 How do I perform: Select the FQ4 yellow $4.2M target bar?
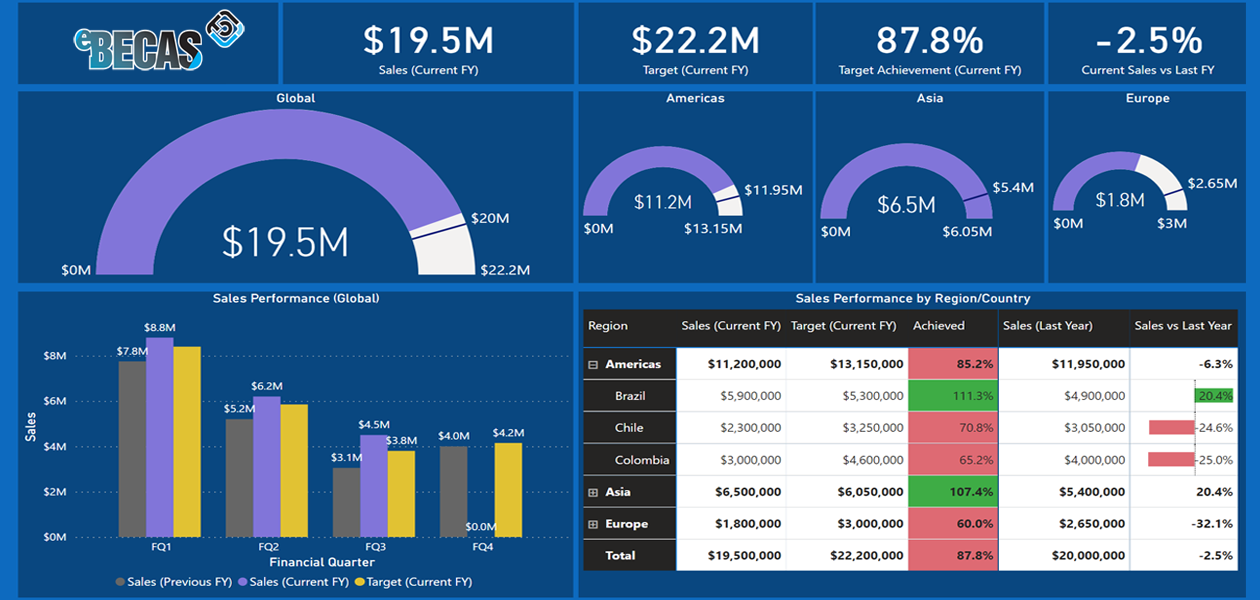coord(508,490)
